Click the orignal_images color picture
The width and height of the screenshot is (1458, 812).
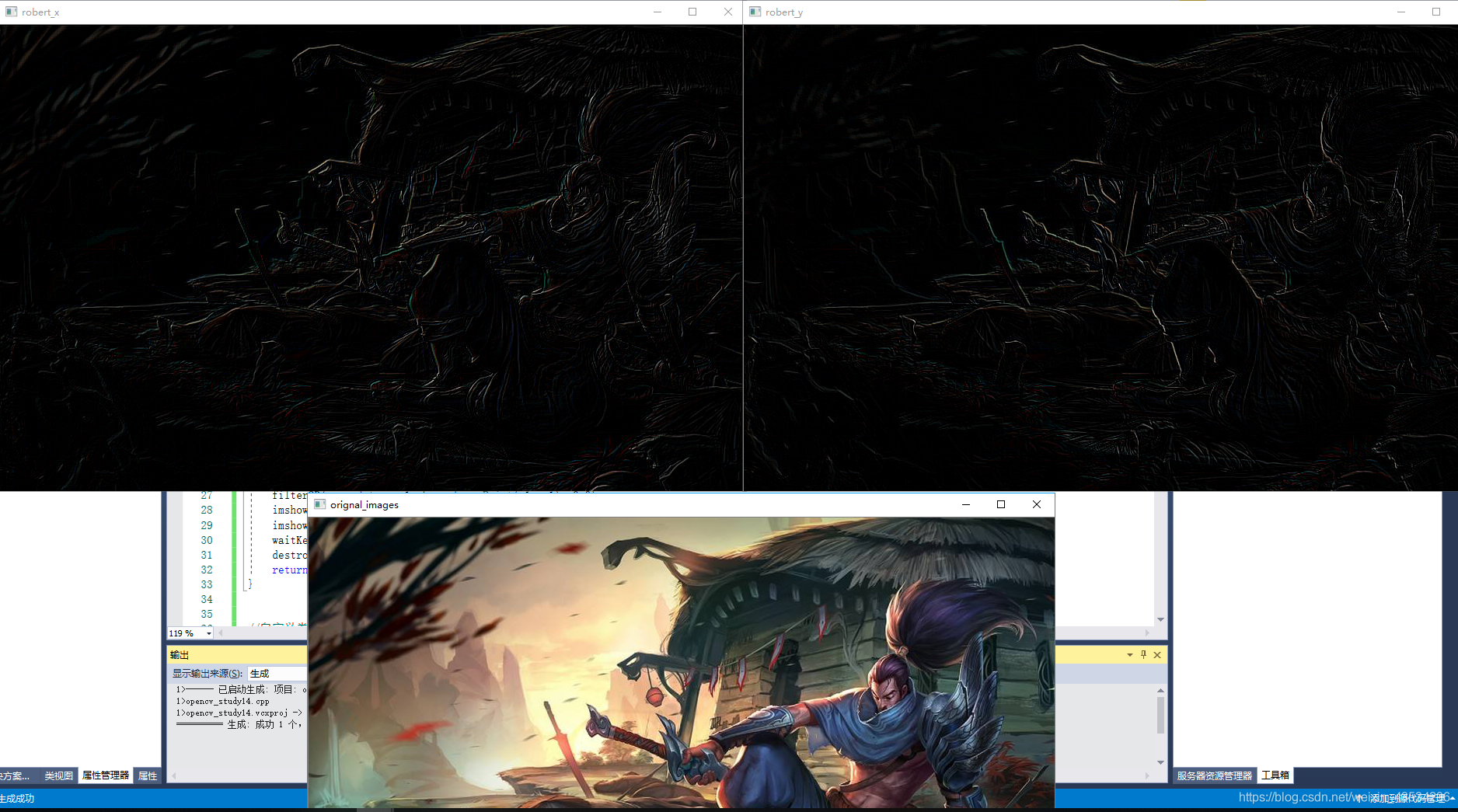click(682, 662)
